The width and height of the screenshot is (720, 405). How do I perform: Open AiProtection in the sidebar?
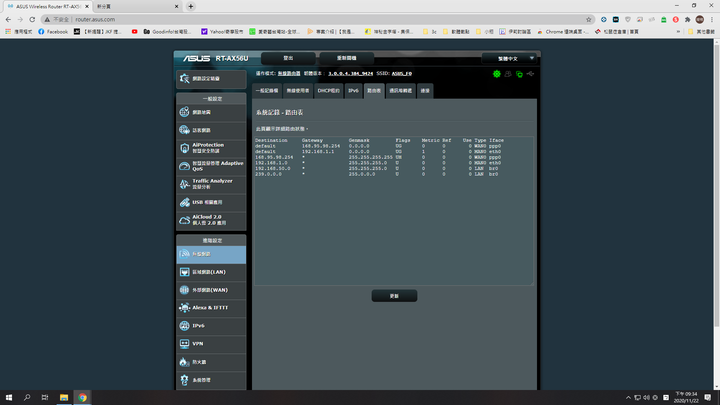[211, 148]
